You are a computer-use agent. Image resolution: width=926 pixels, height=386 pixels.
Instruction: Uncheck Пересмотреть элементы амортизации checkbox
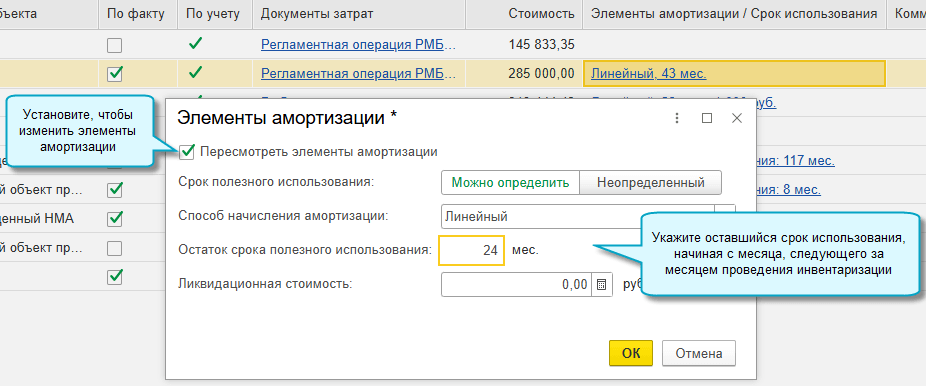tap(187, 152)
